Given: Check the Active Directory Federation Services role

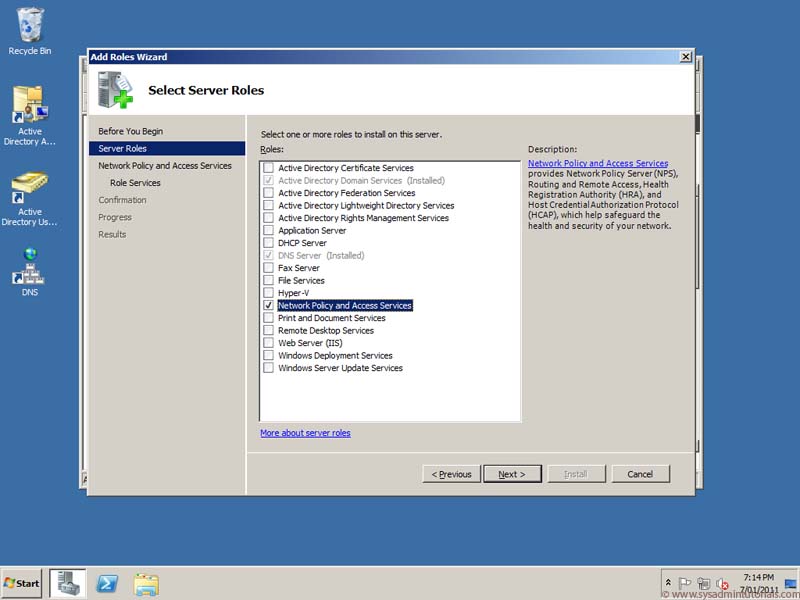Looking at the screenshot, I should (x=268, y=193).
